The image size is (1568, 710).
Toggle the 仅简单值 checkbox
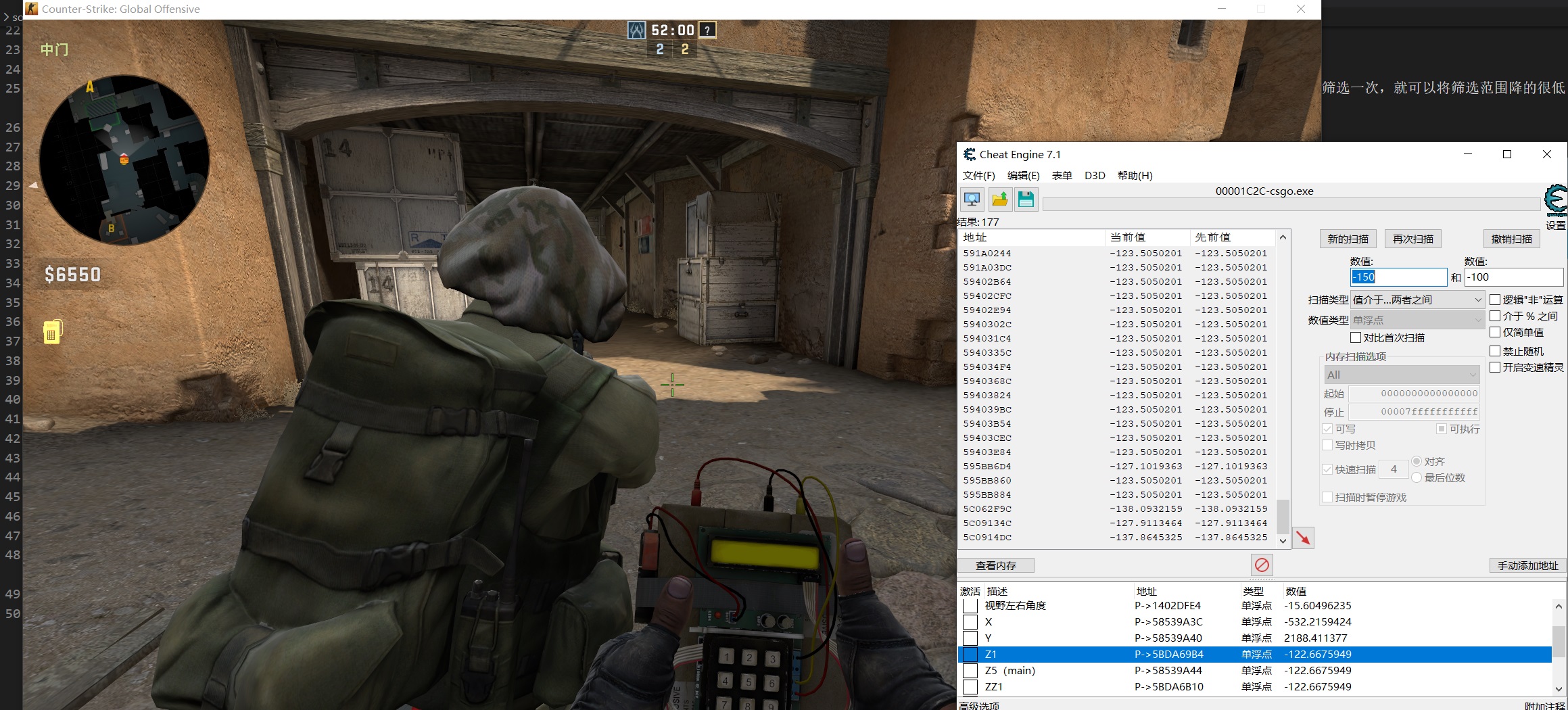[x=1495, y=332]
